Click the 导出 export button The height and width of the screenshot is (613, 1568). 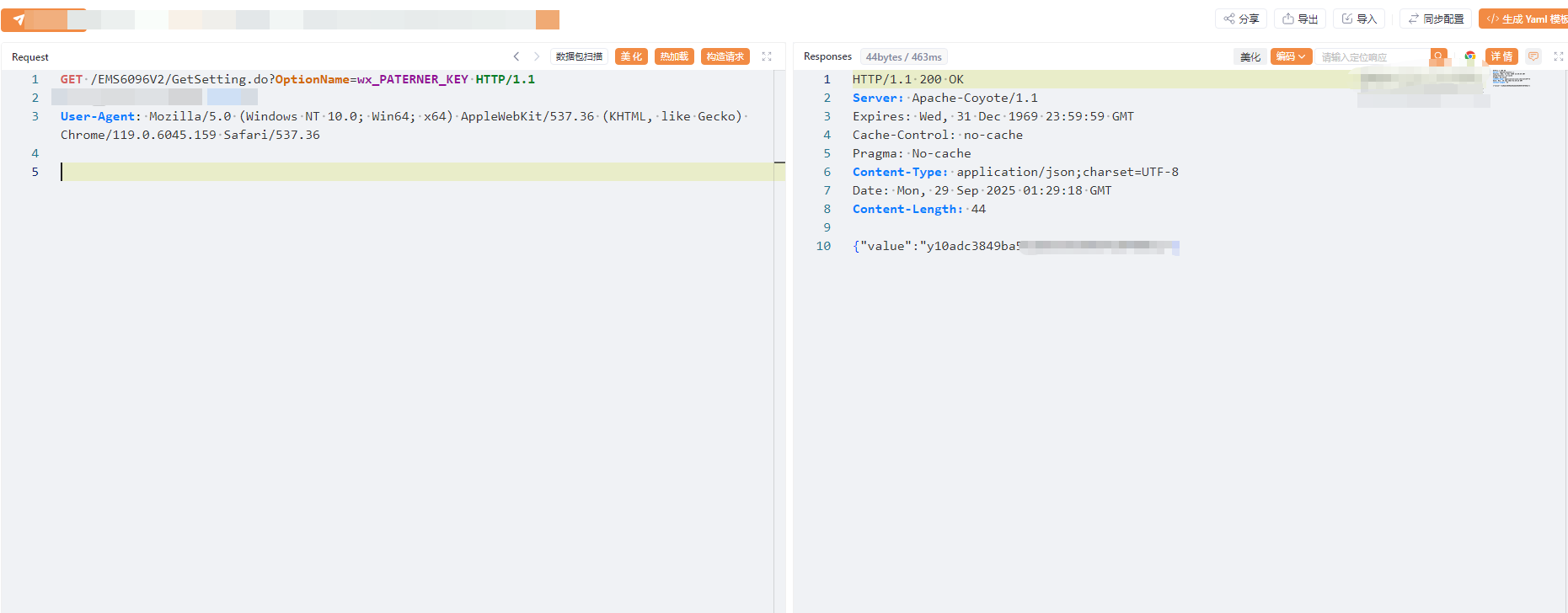(x=1300, y=19)
